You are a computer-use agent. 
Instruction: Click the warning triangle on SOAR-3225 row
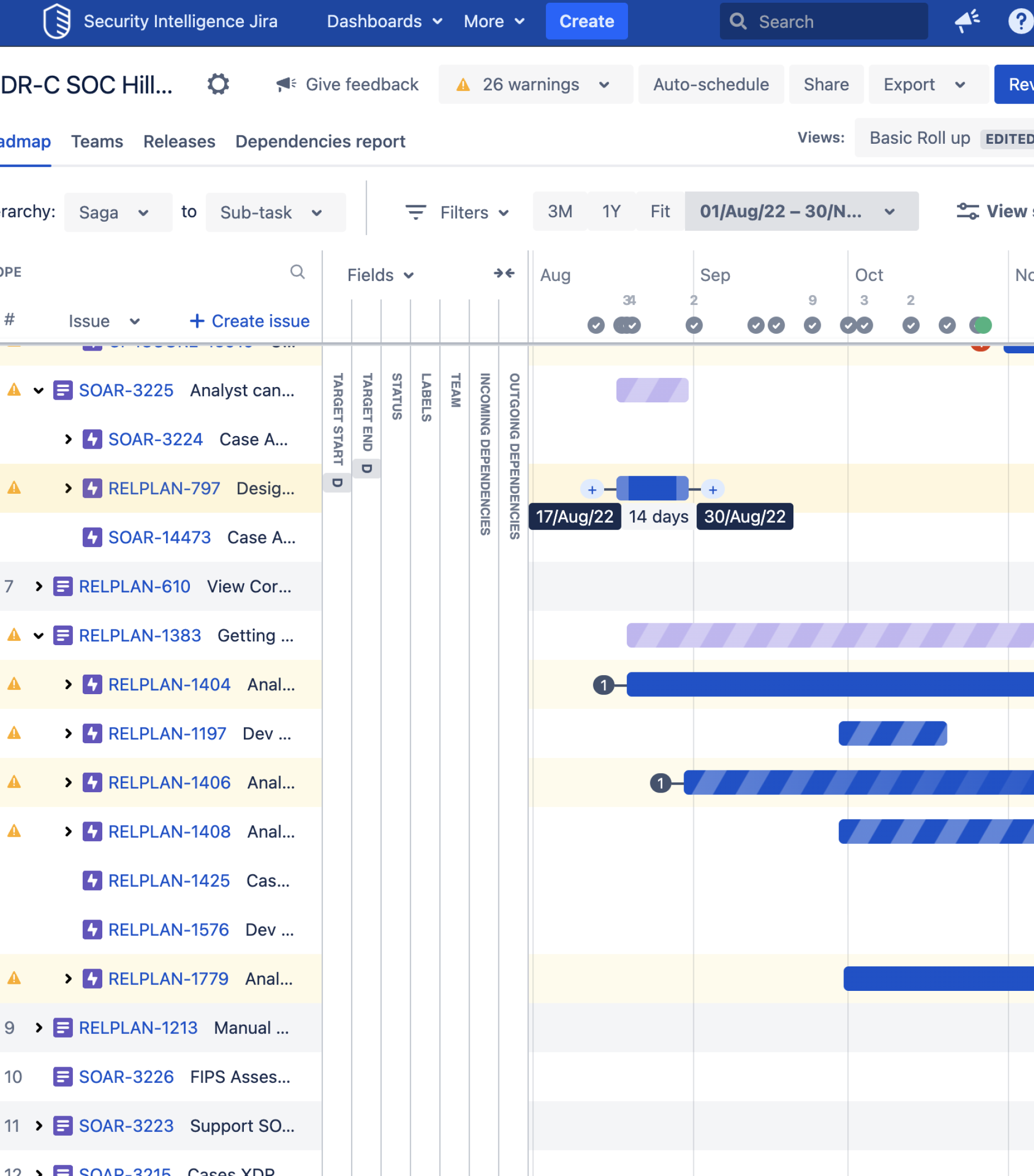[x=14, y=389]
